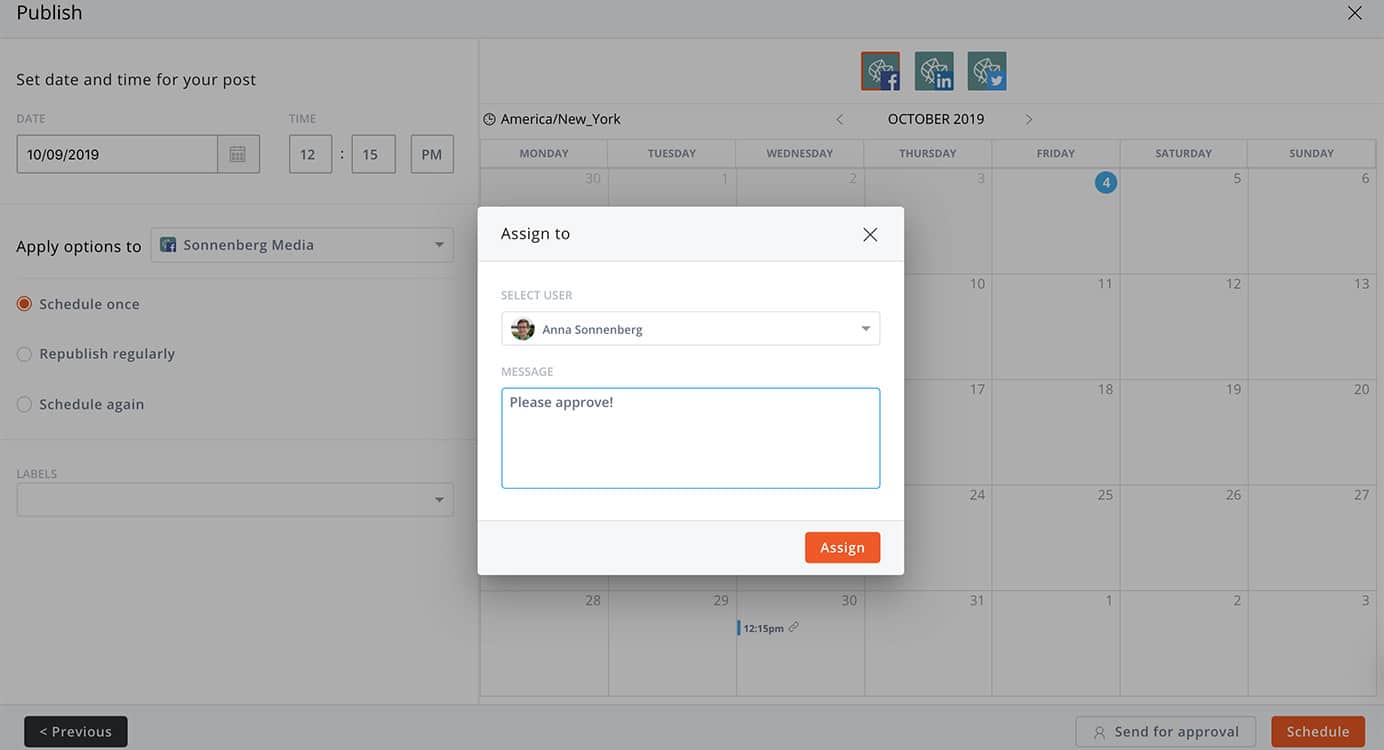Click the Schedule button
The height and width of the screenshot is (750, 1384).
(x=1318, y=732)
